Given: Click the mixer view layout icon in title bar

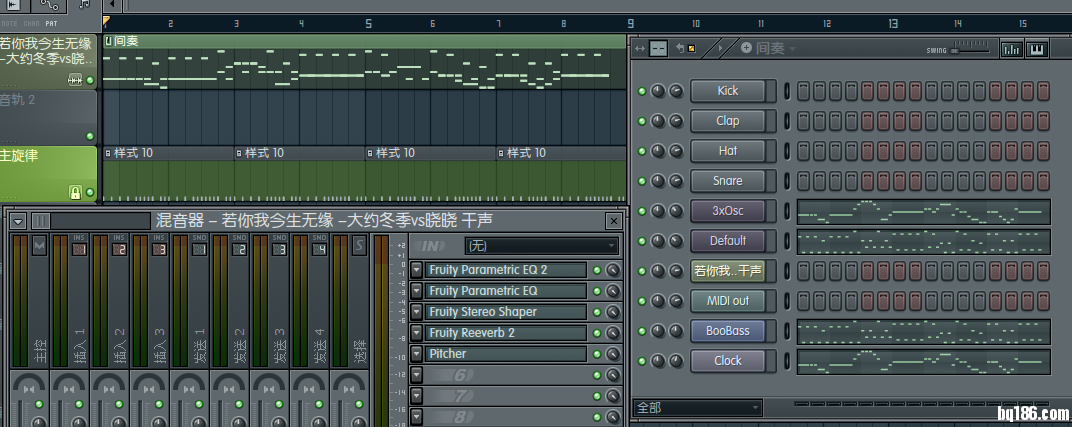Looking at the screenshot, I should point(41,221).
